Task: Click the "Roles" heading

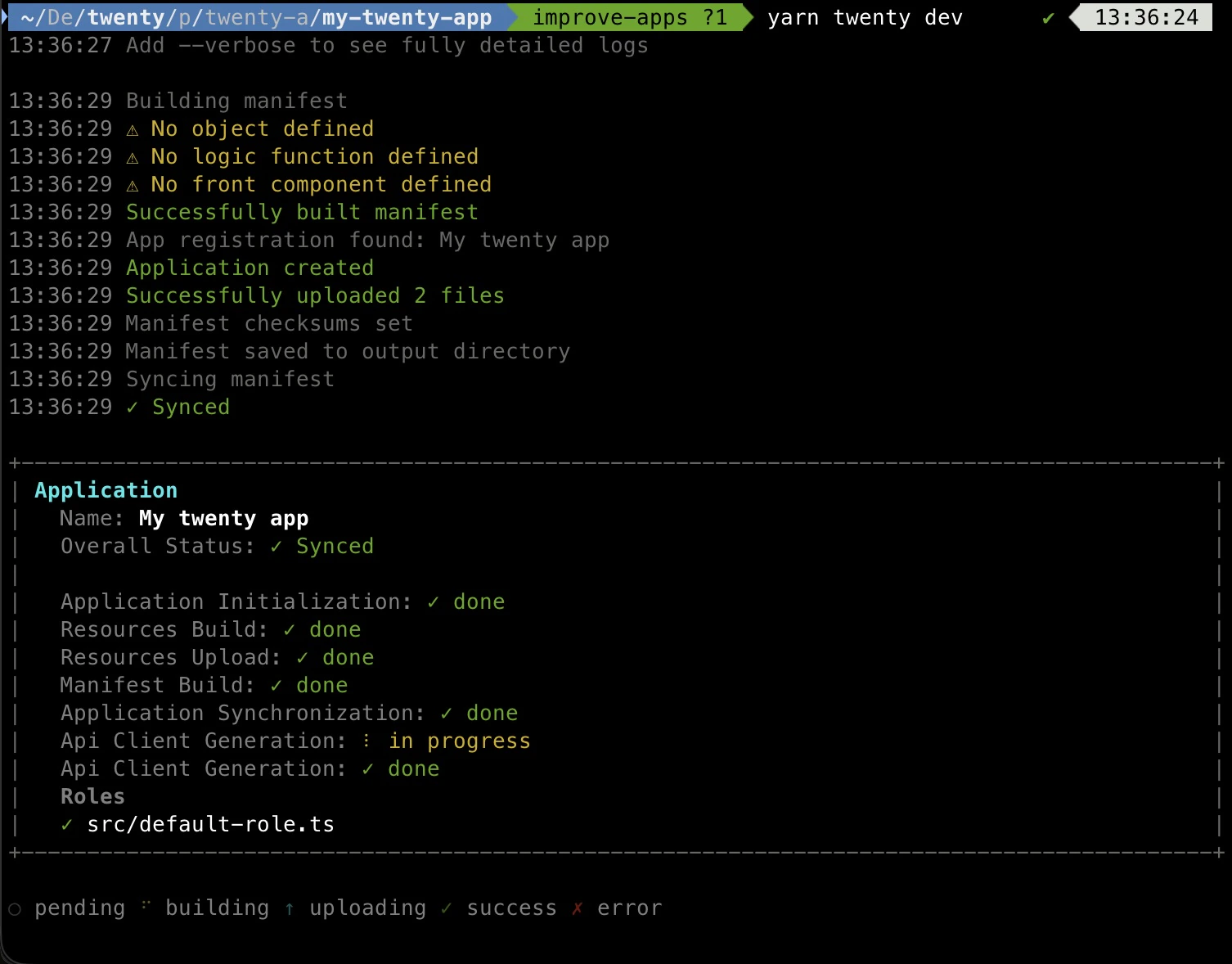Action: (x=92, y=796)
